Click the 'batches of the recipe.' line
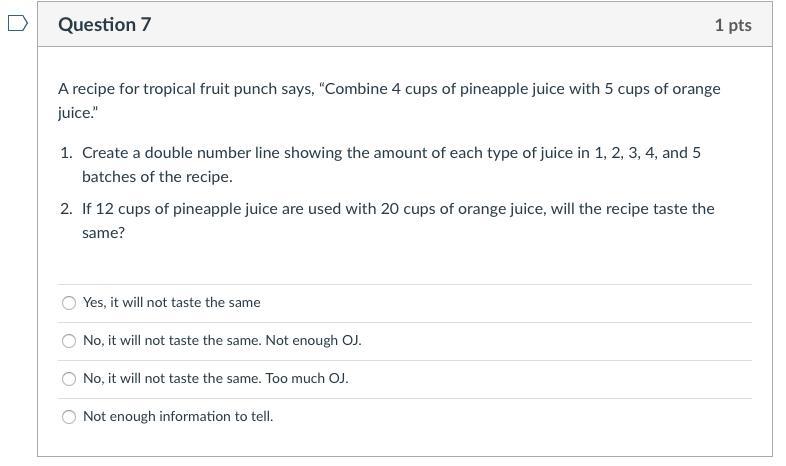Image resolution: width=786 pixels, height=466 pixels. coord(157,177)
